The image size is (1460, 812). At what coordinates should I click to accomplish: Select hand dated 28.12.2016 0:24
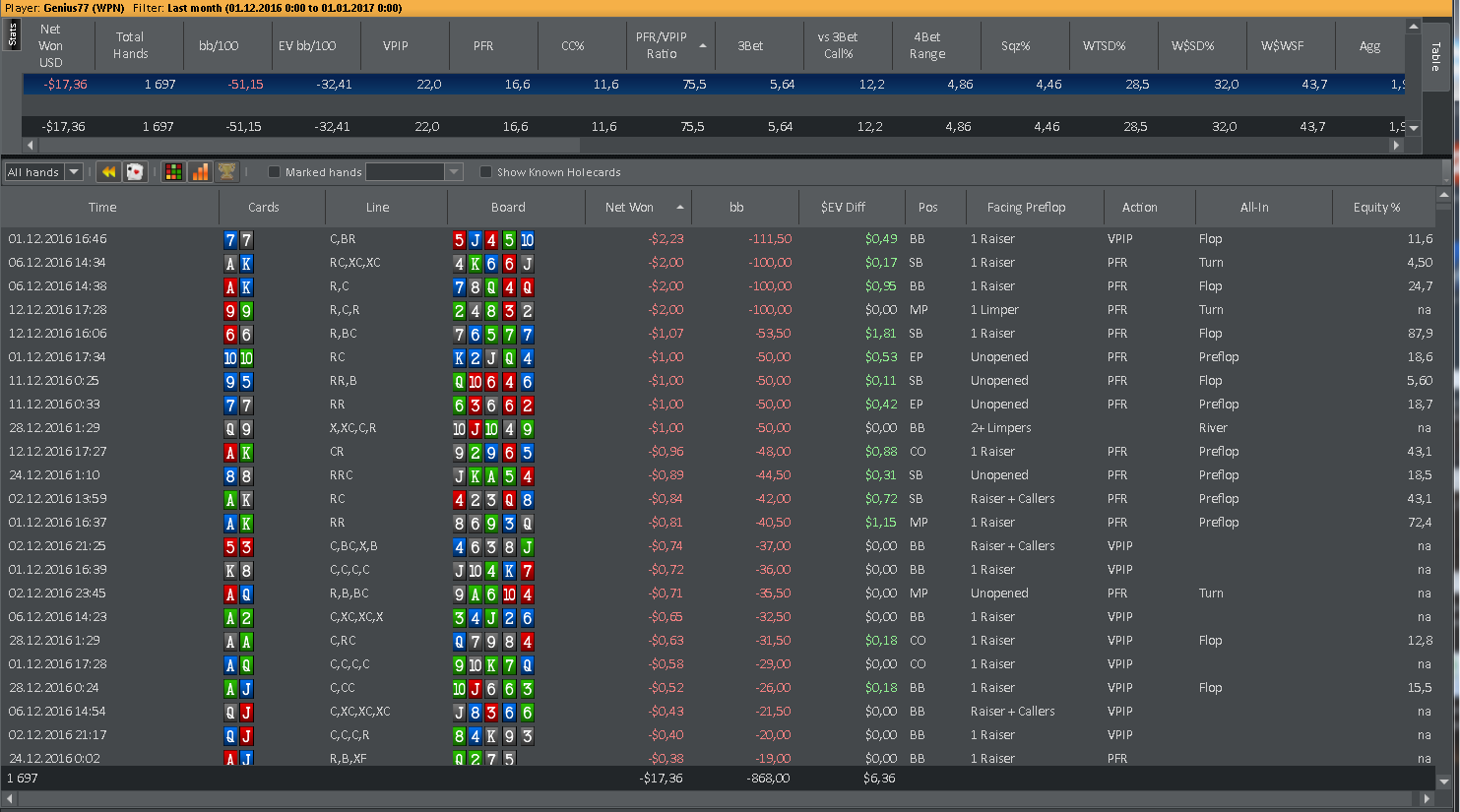point(718,688)
